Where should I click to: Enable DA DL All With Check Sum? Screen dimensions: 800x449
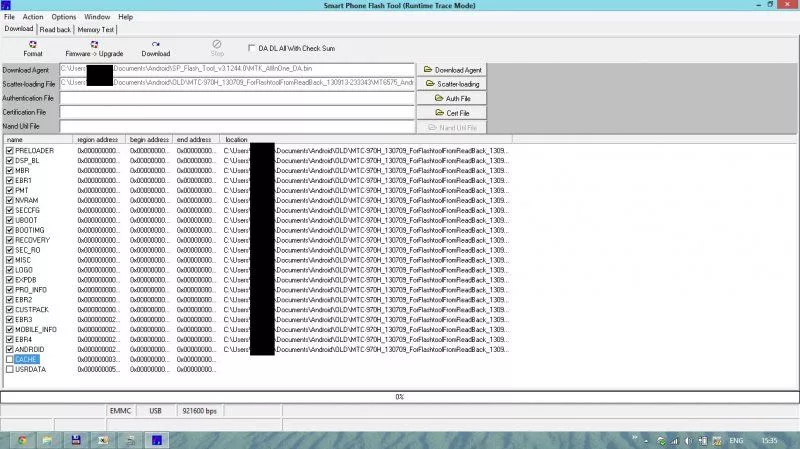pyautogui.click(x=252, y=47)
